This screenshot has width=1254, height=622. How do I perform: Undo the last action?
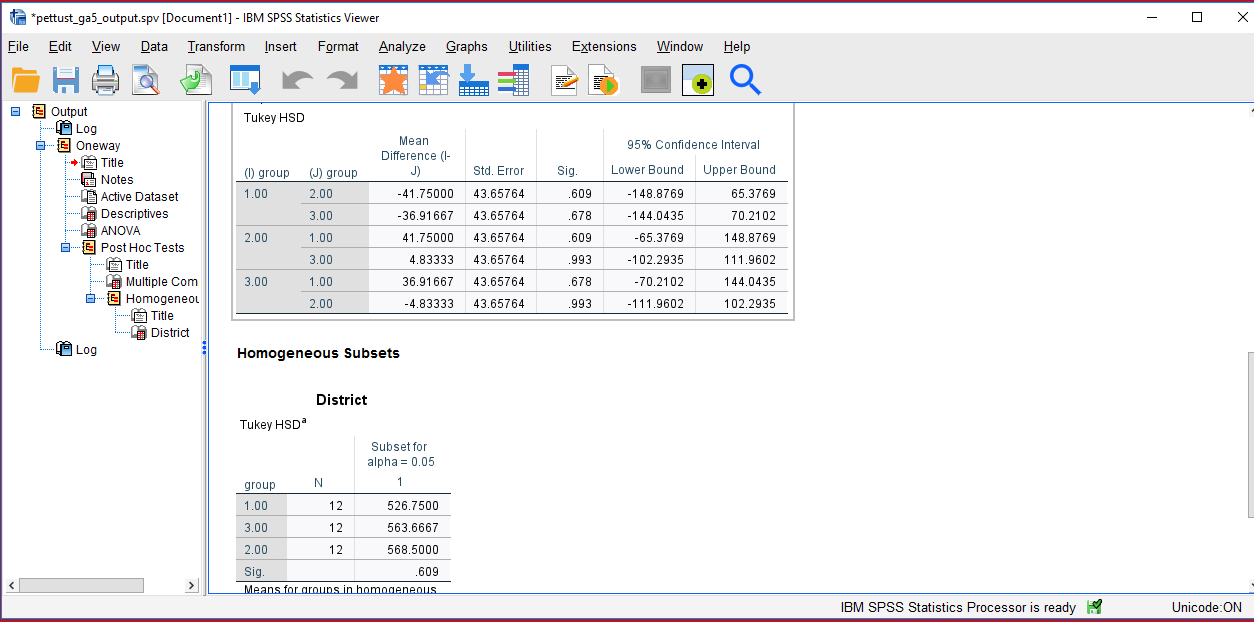pyautogui.click(x=296, y=80)
